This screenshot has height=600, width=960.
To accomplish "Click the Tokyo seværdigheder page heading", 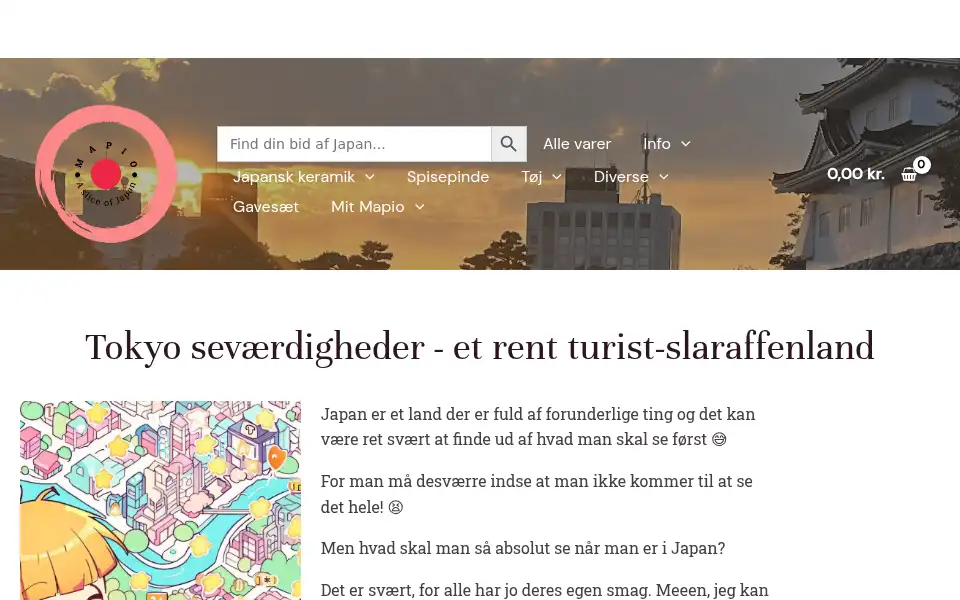I will tap(480, 347).
